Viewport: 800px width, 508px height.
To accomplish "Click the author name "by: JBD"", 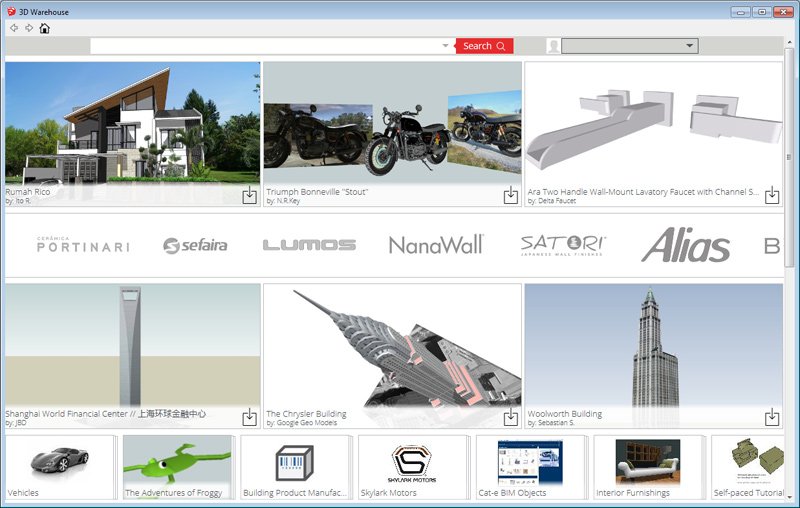I will tap(16, 423).
